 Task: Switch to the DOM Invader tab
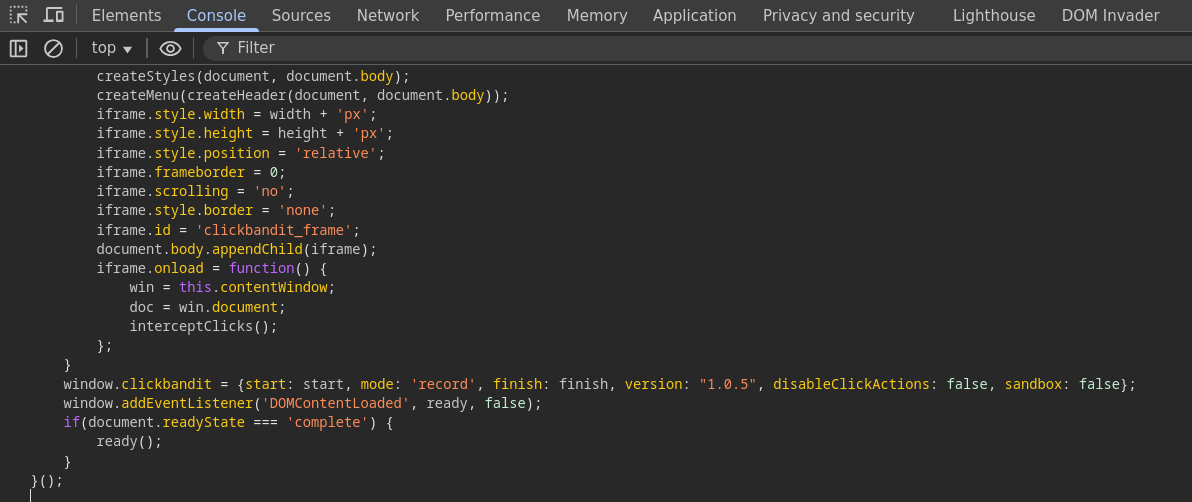coord(1111,15)
